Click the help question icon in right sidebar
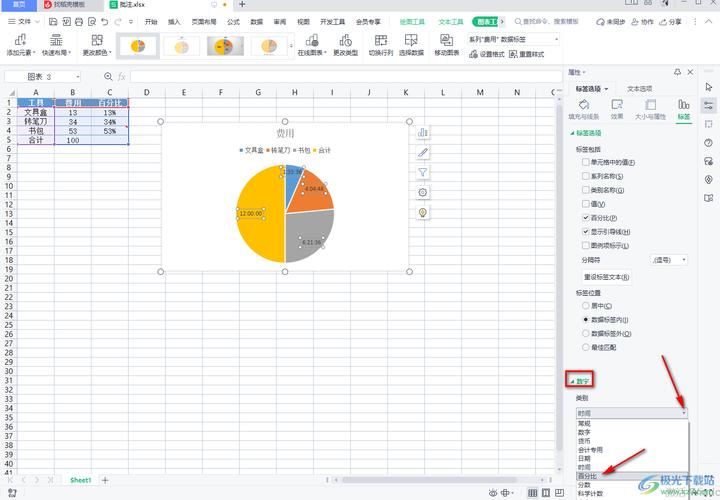The image size is (720, 500). click(709, 143)
